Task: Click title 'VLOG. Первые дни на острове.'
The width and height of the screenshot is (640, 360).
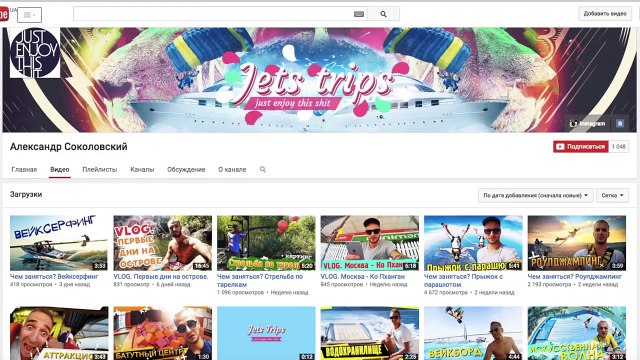Action: 161,277
